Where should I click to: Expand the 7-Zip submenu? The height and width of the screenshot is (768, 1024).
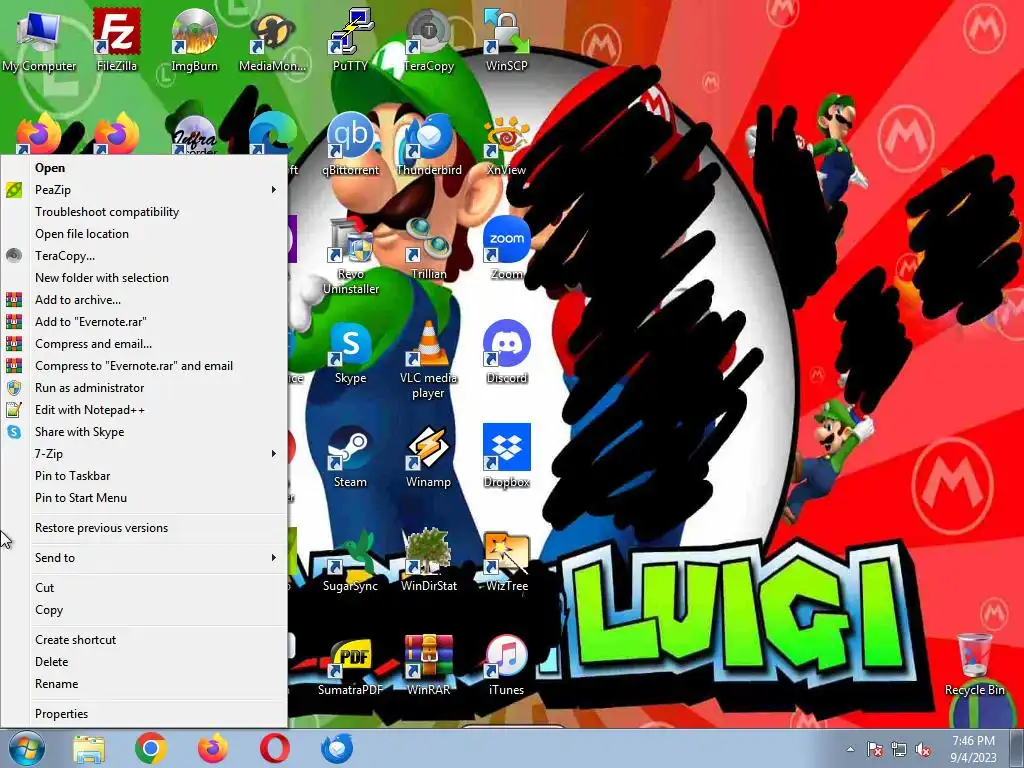tap(144, 454)
